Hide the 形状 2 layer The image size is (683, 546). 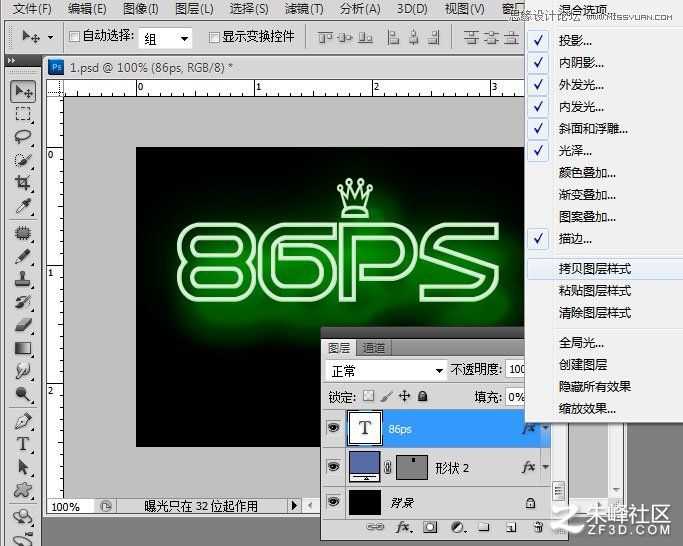(333, 467)
